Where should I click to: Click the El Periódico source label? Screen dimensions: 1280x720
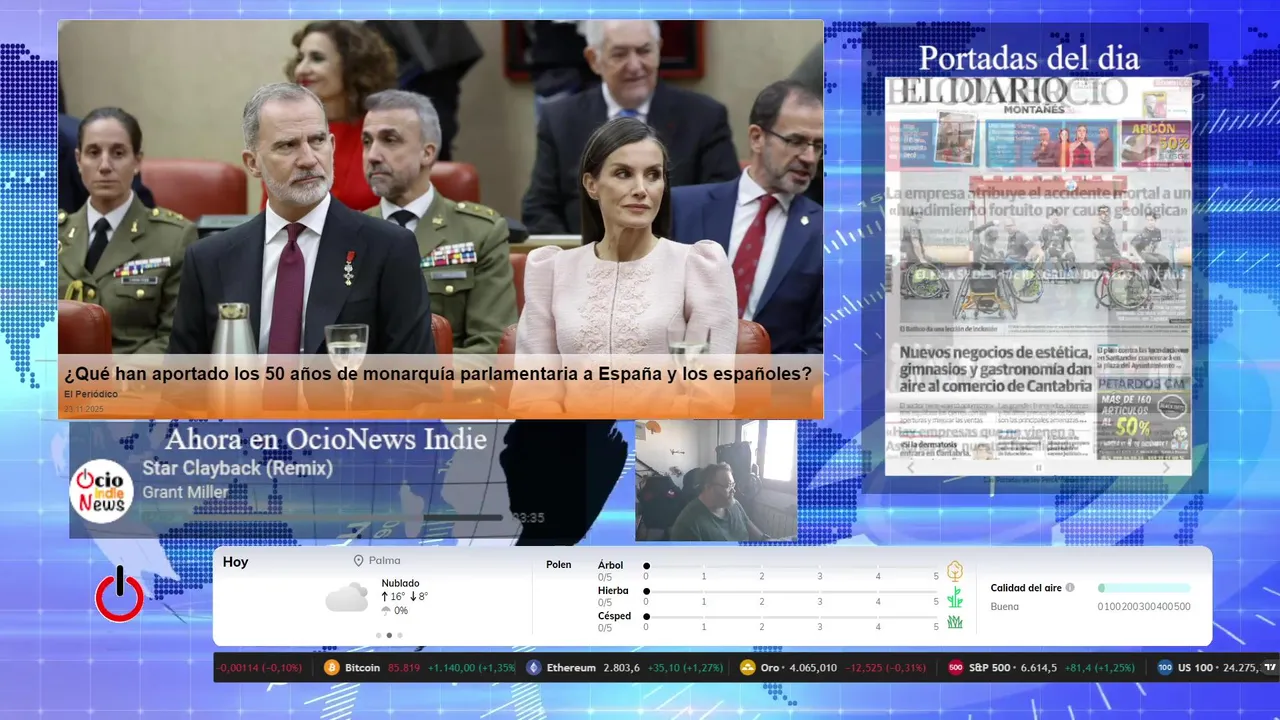(x=90, y=394)
